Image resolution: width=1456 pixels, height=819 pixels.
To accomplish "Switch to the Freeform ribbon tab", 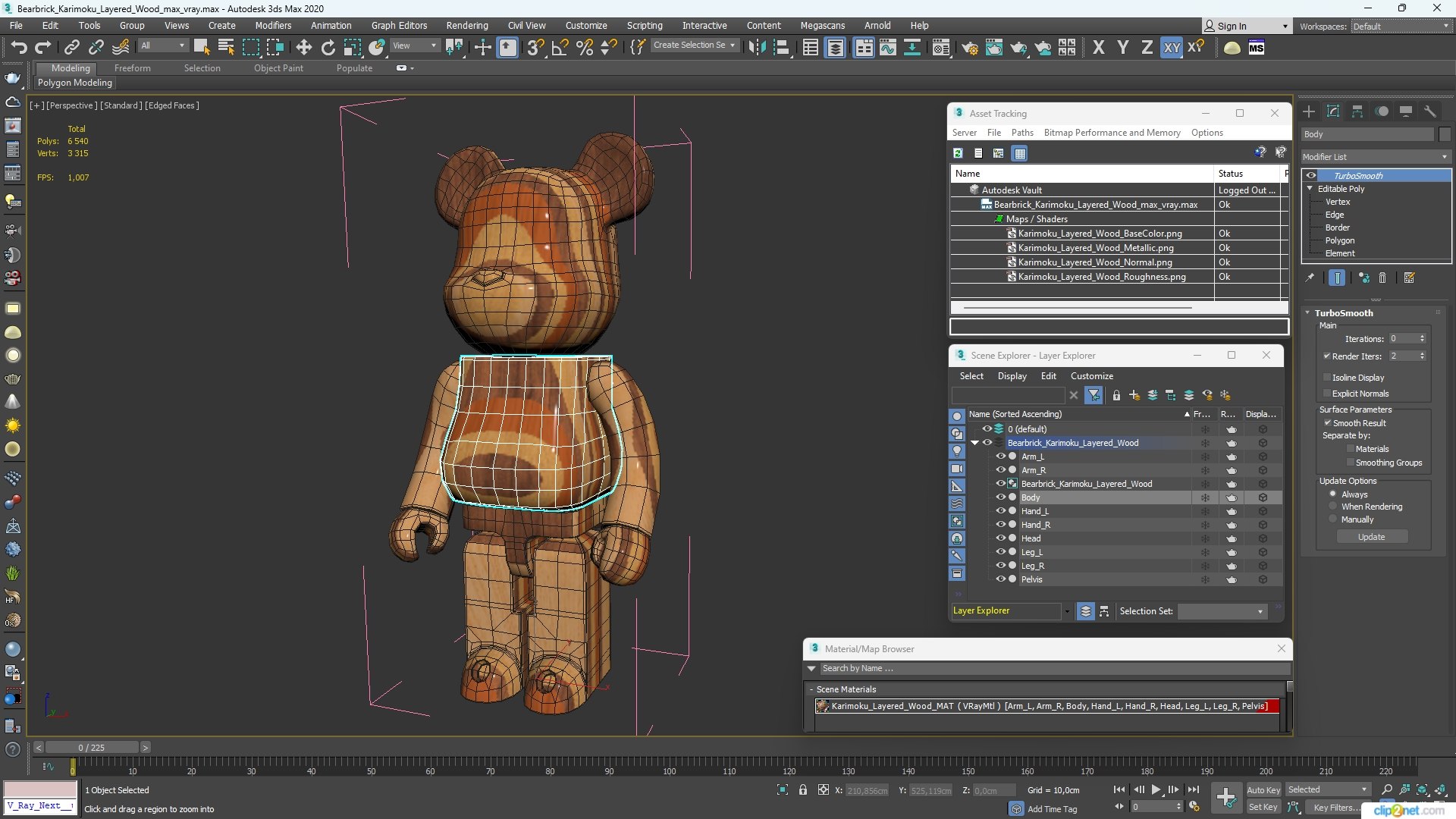I will [133, 68].
